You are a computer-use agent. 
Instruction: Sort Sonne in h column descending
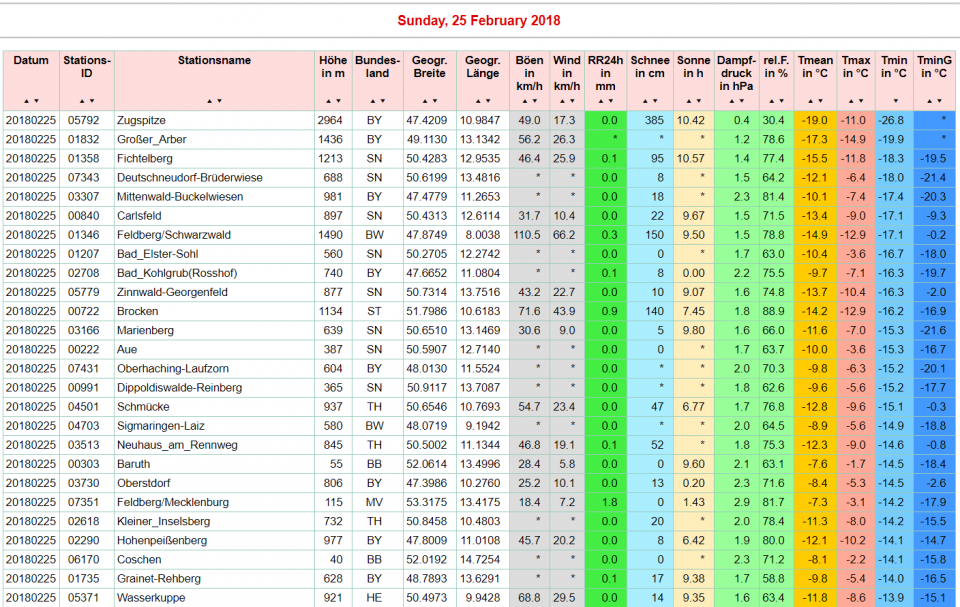click(698, 101)
